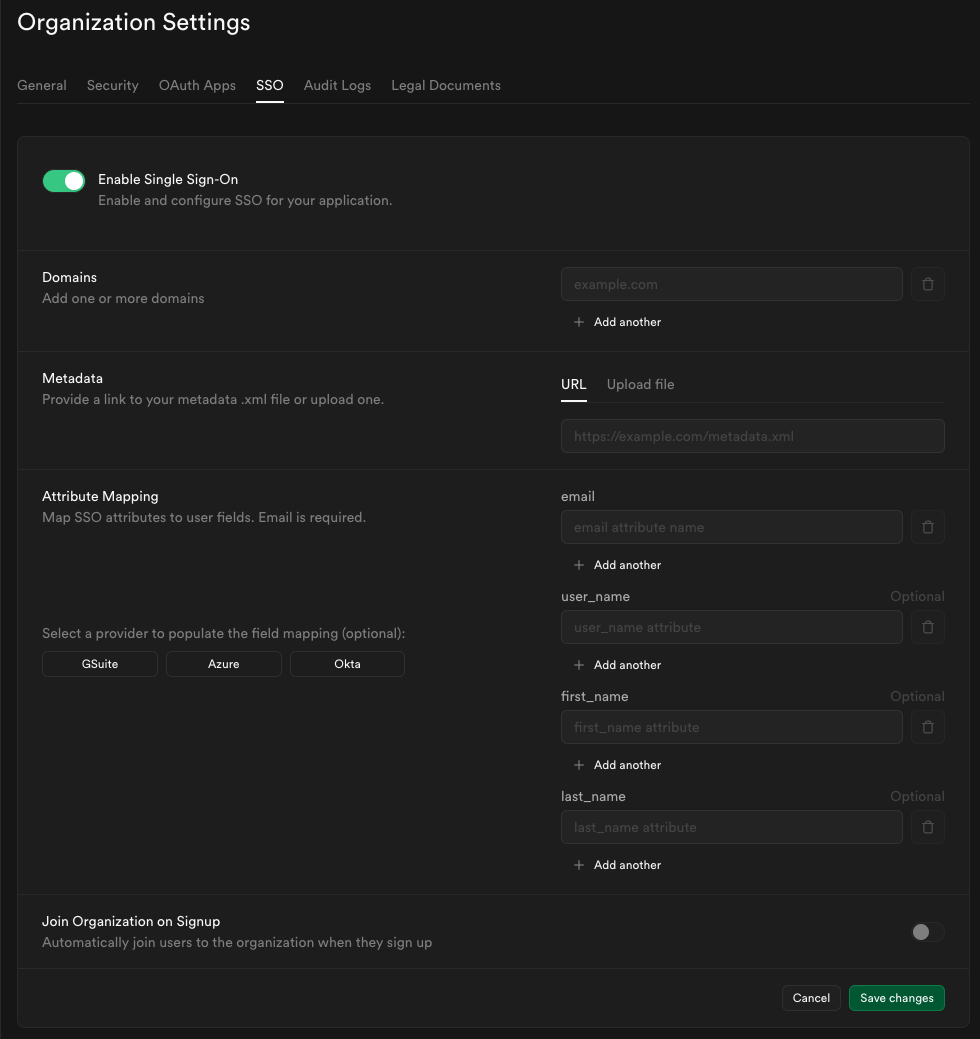Save changes to SSO settings

click(896, 998)
